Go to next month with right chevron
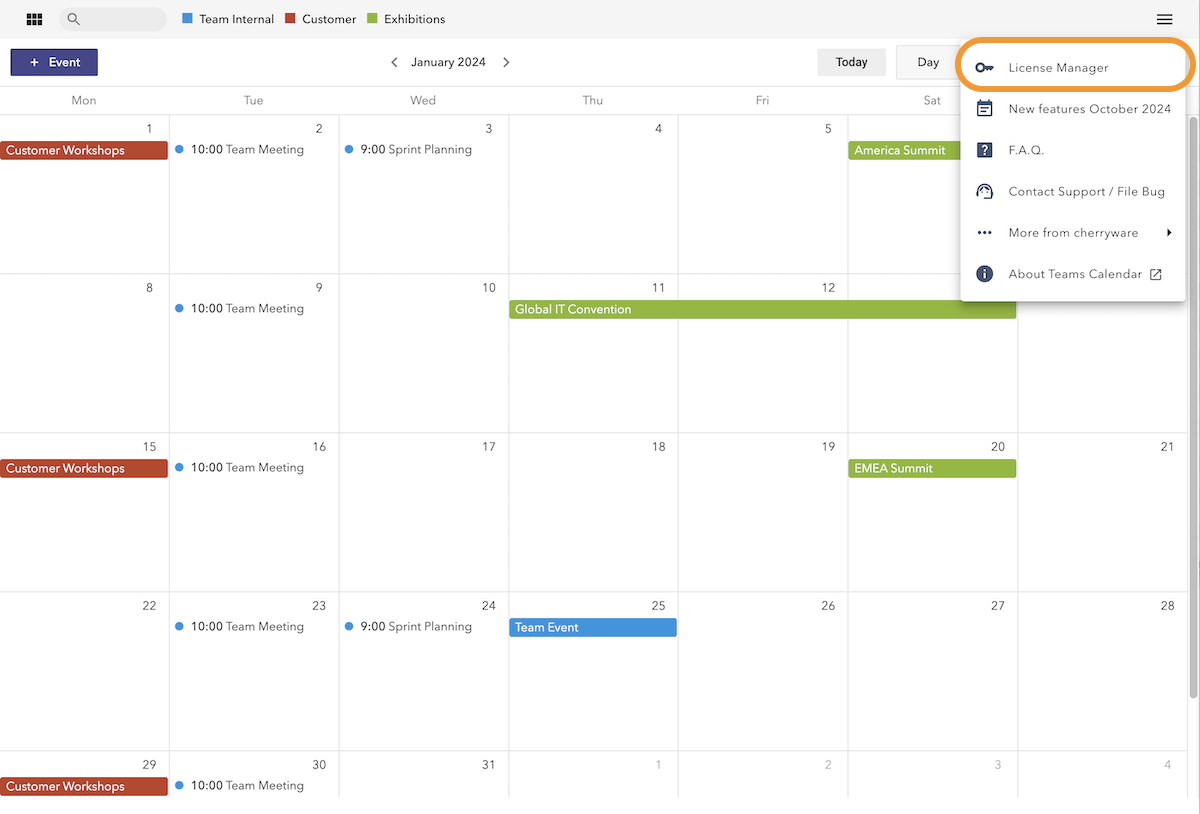The height and width of the screenshot is (814, 1200). point(506,62)
